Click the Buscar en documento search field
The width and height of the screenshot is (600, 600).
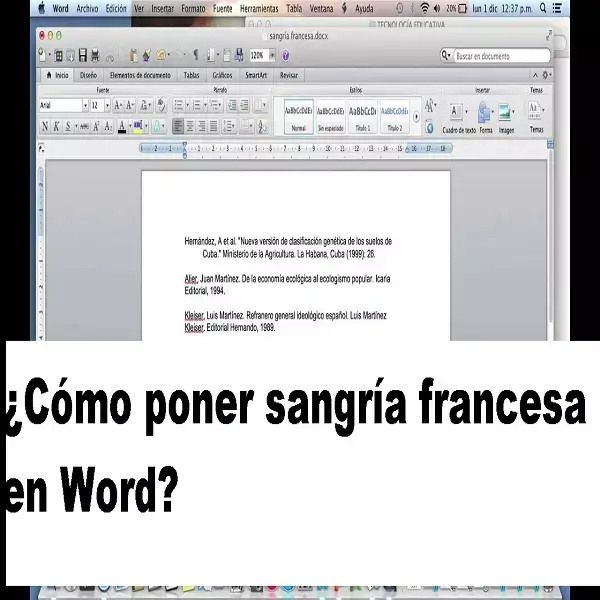coord(502,56)
